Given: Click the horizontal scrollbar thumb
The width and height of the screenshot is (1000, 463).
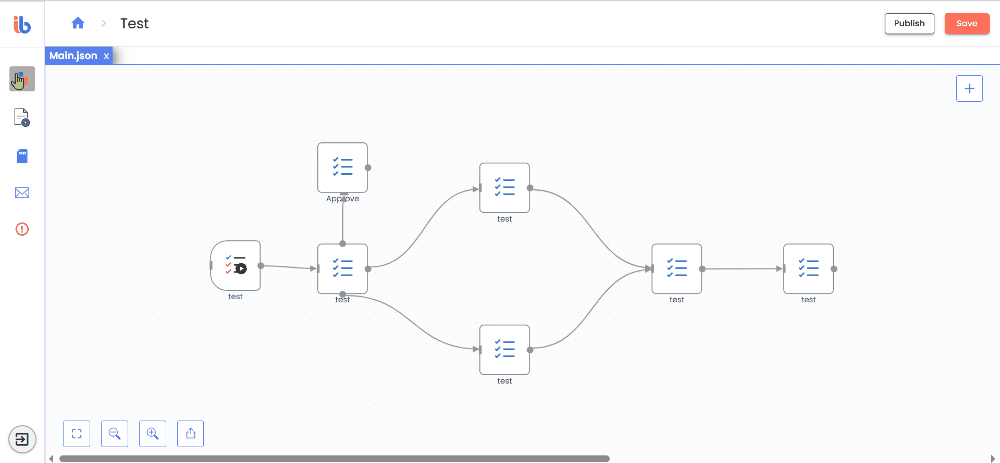Looking at the screenshot, I should pyautogui.click(x=334, y=458).
